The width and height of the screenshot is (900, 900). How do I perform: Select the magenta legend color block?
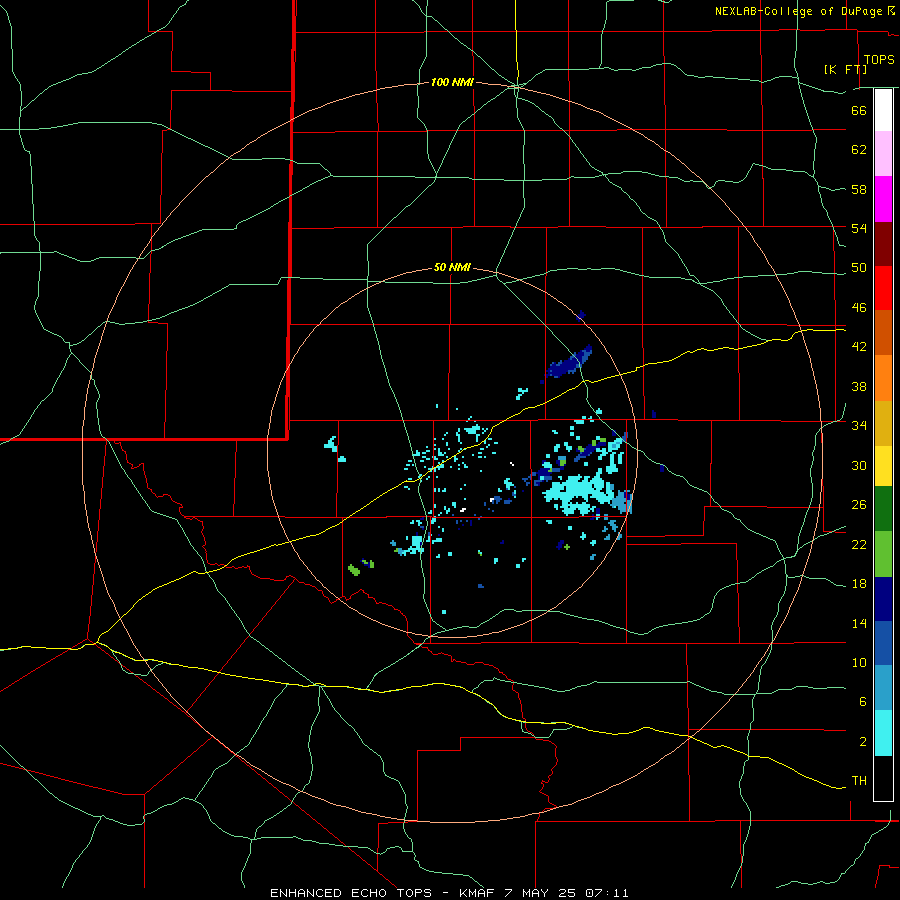883,199
